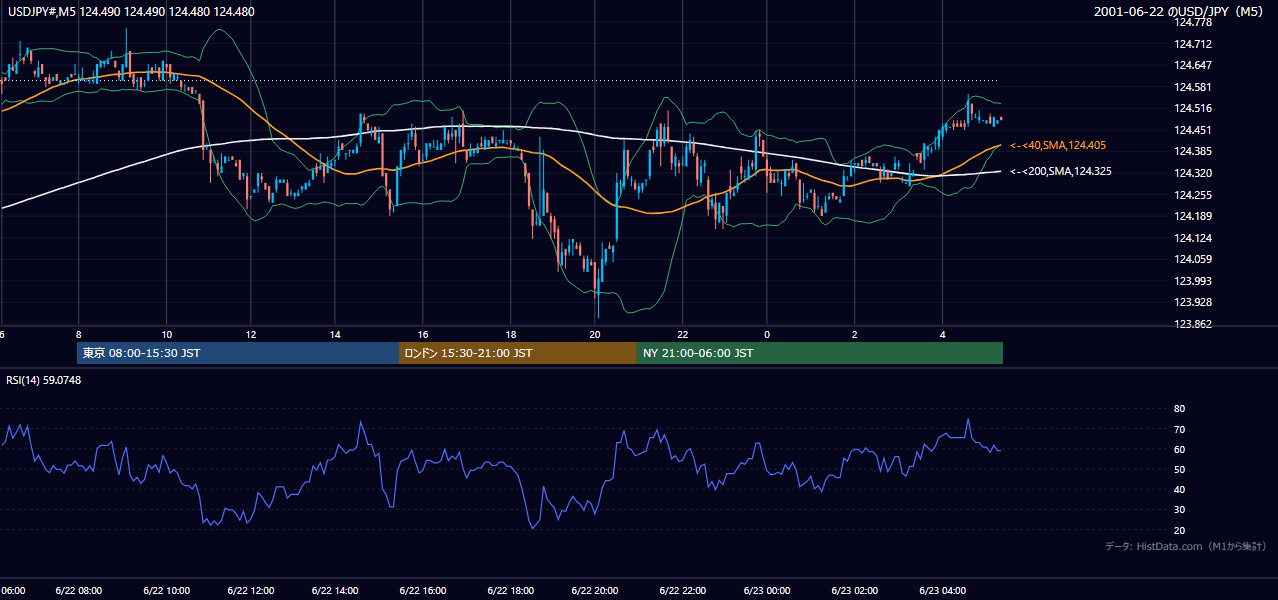Click the 6/23 04:00 time axis label
This screenshot has height=600, width=1278.
pyautogui.click(x=942, y=591)
